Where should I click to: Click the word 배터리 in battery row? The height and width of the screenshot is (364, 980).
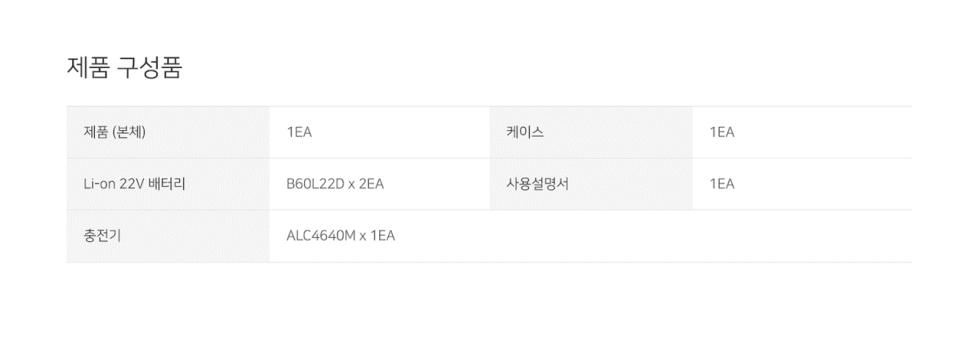168,184
